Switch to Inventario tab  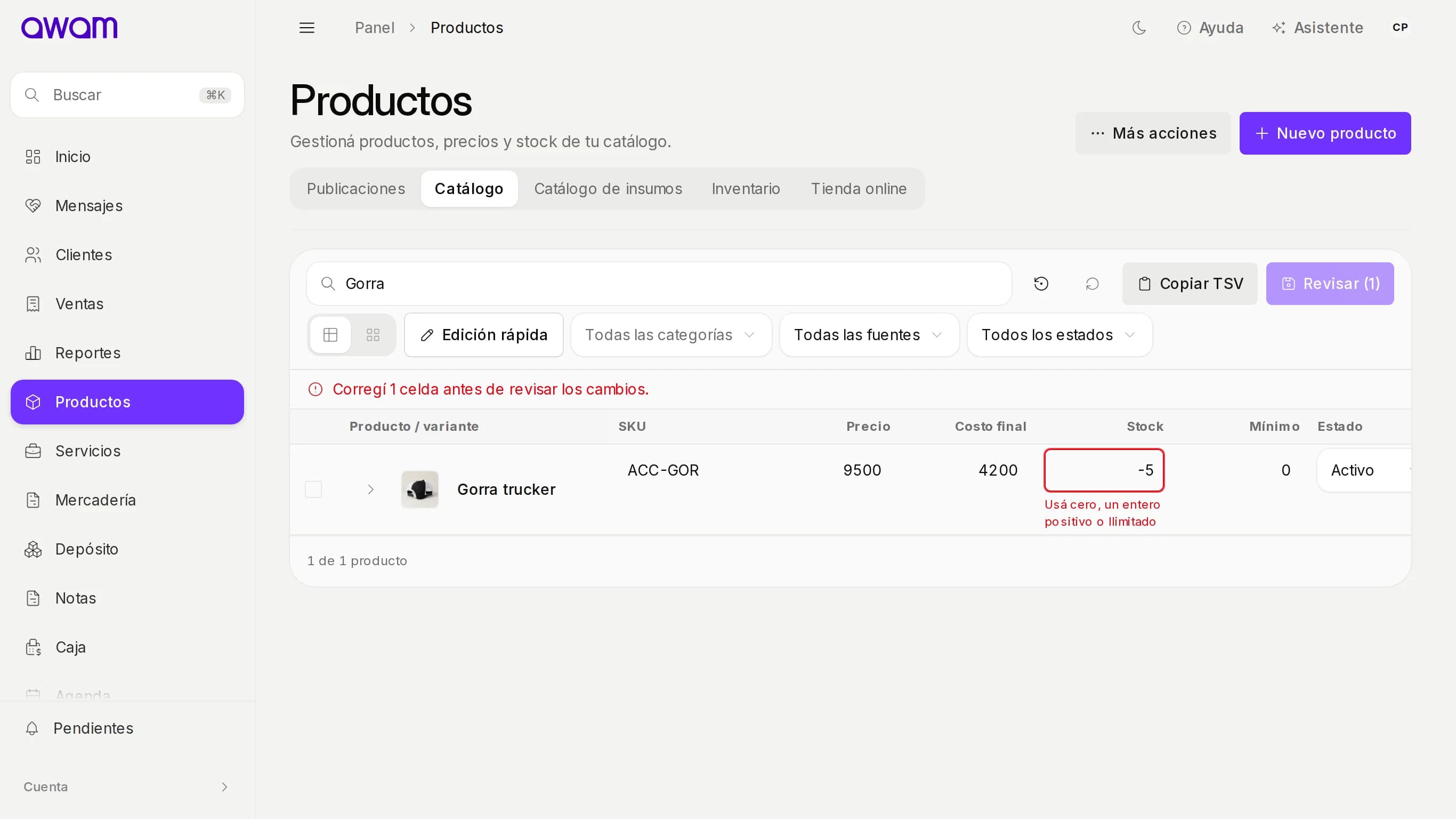click(x=746, y=189)
